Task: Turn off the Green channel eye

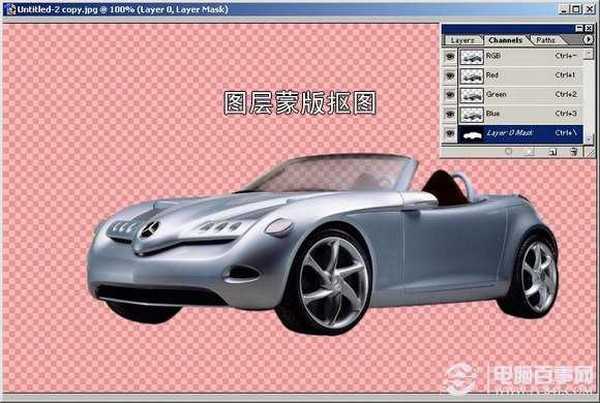Action: coord(450,95)
